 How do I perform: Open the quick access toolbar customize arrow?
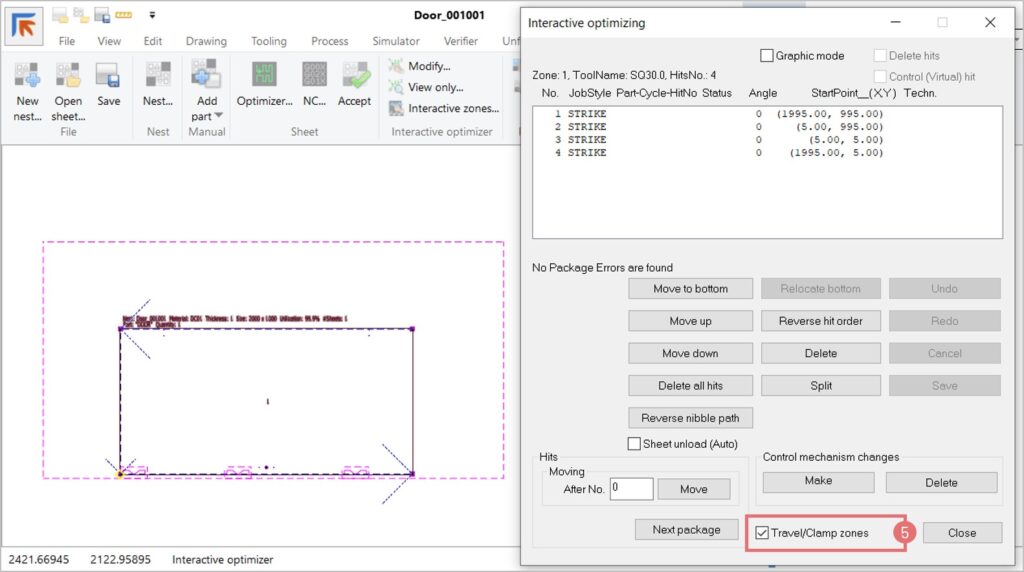[152, 15]
